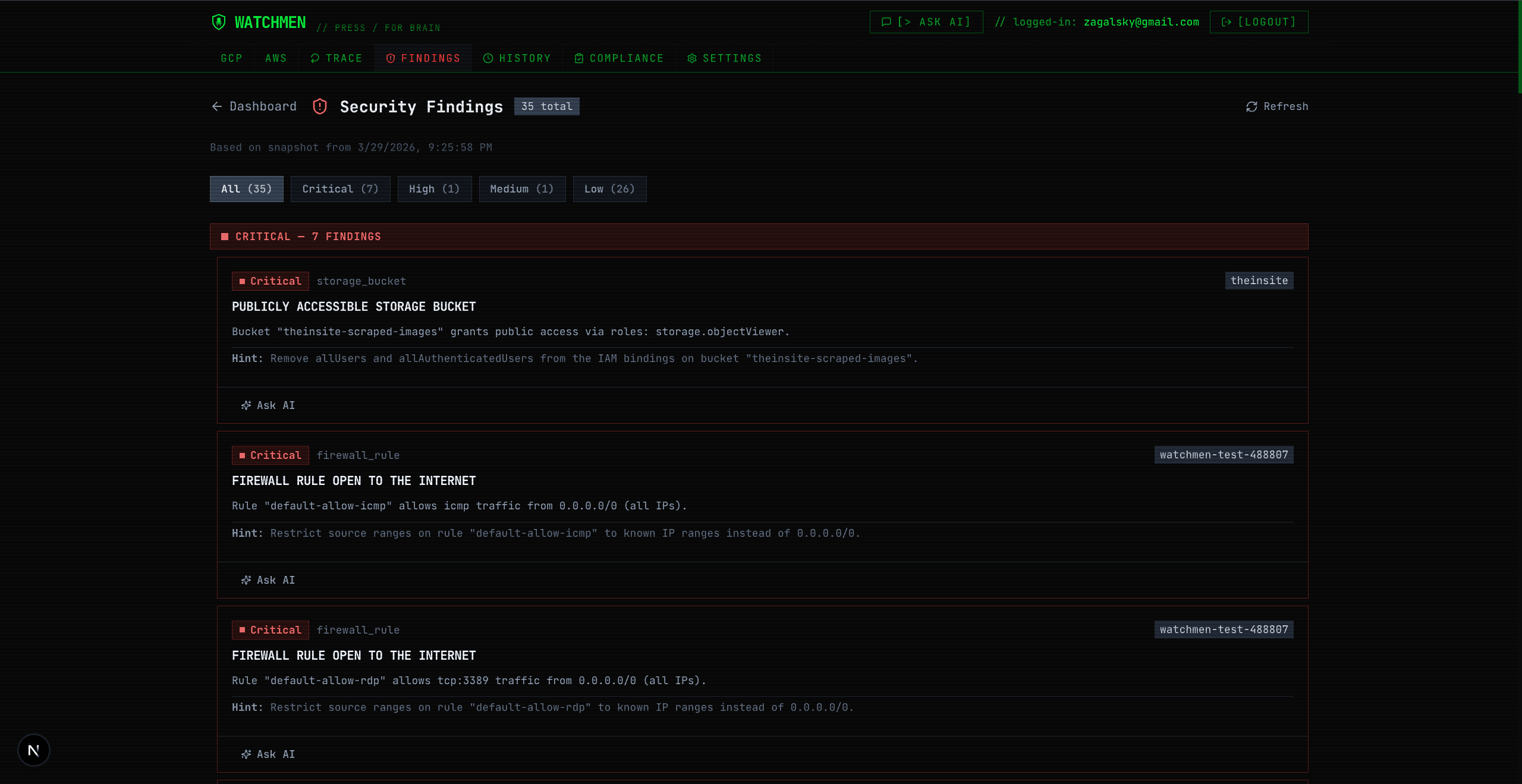The height and width of the screenshot is (784, 1522).
Task: Click the zagalsky@gmail.com account email
Action: [1141, 22]
